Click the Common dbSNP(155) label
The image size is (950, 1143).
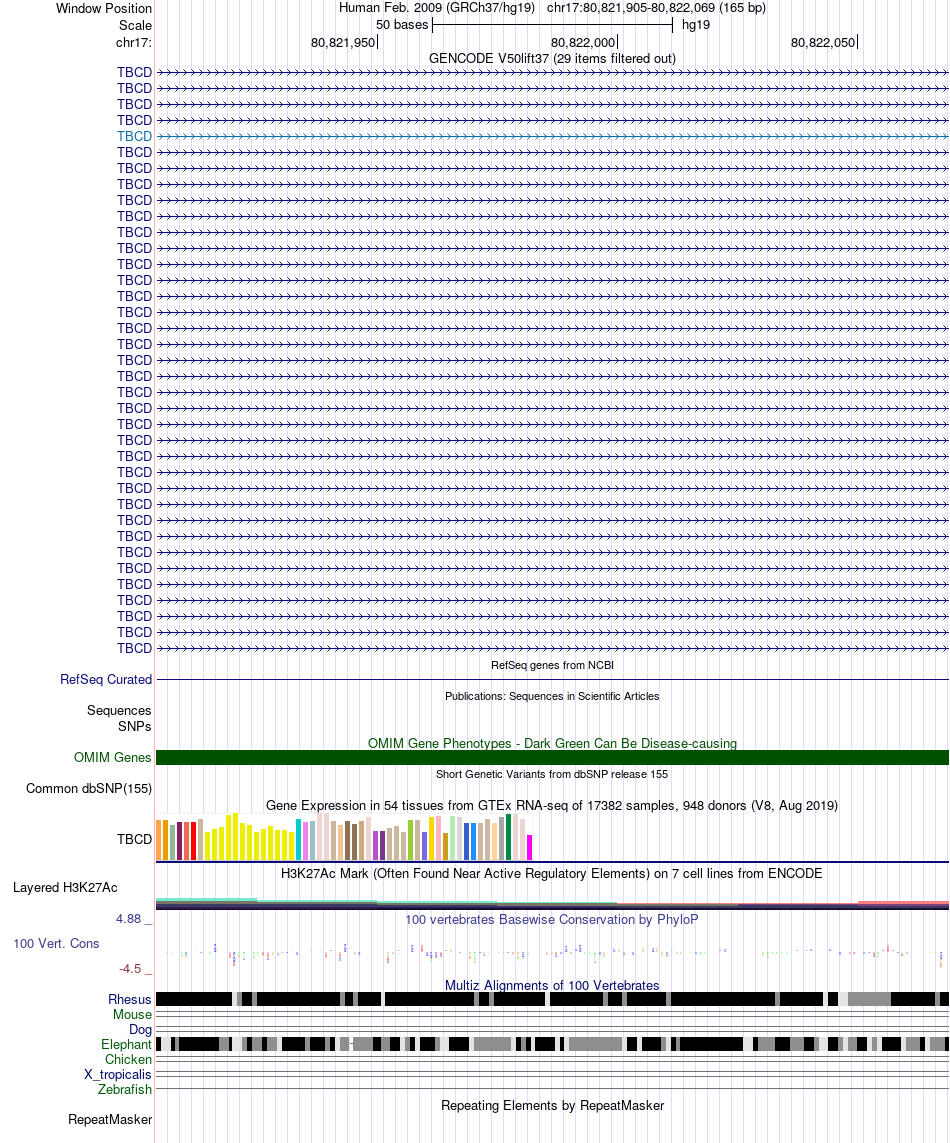[x=89, y=789]
